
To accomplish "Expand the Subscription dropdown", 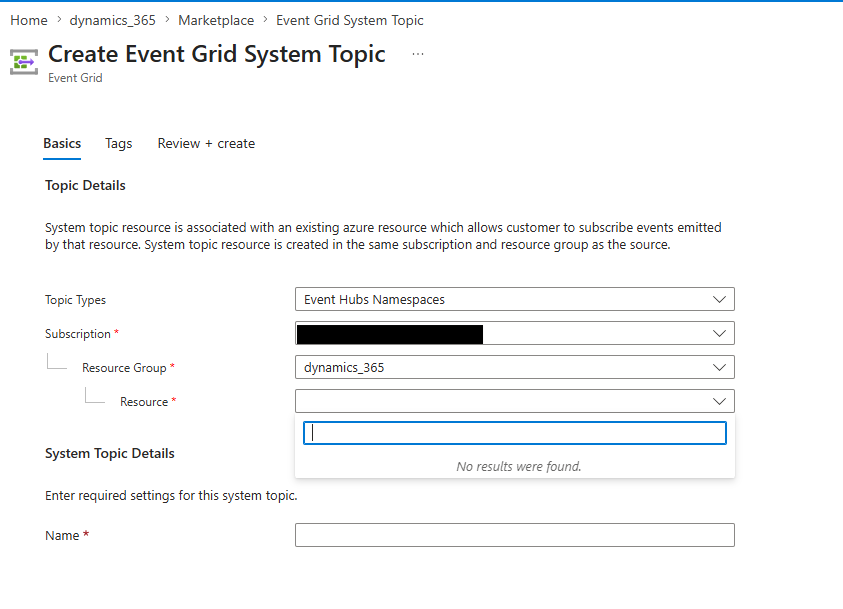I will coord(515,333).
